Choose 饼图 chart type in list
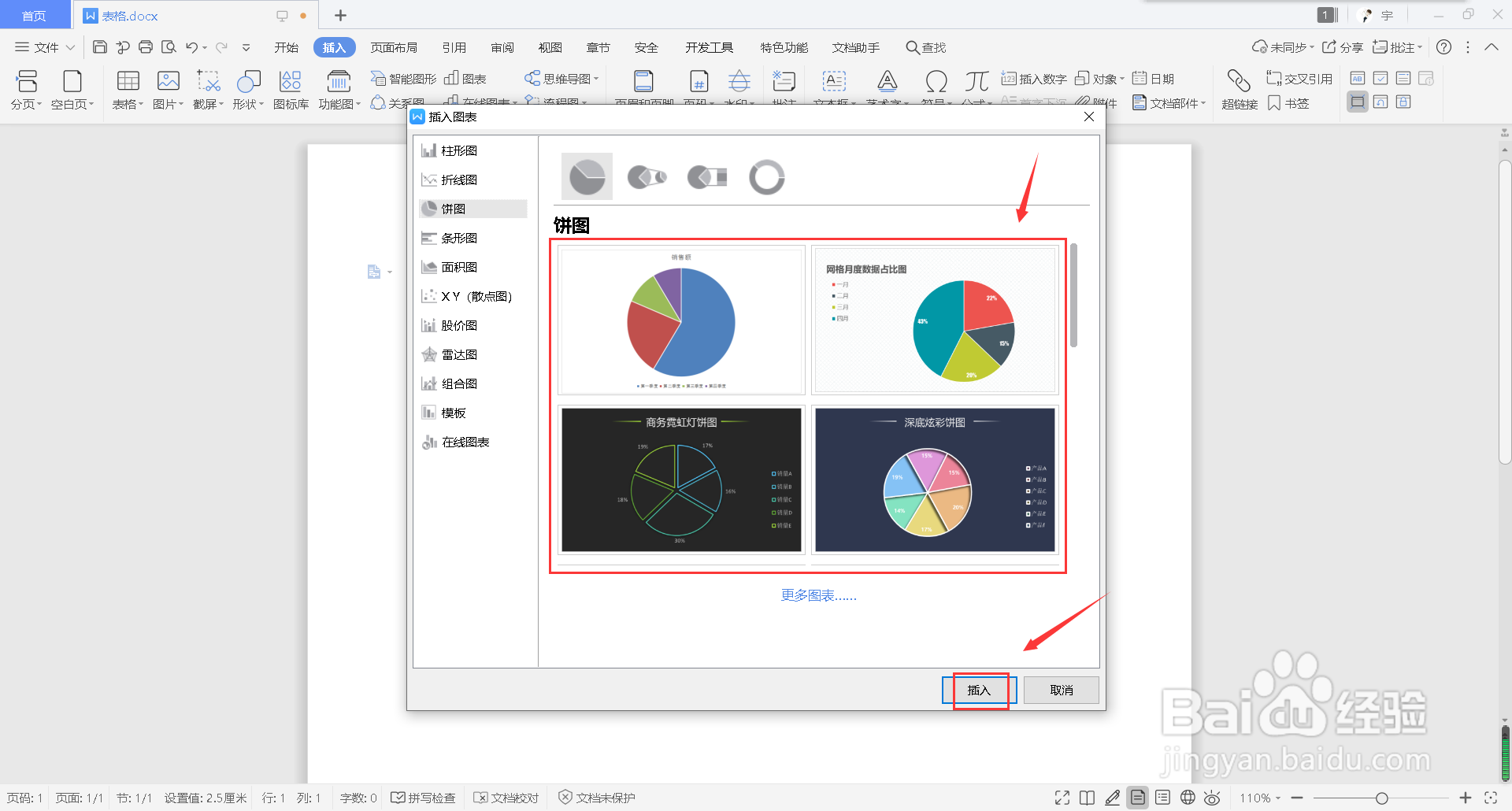 click(473, 209)
